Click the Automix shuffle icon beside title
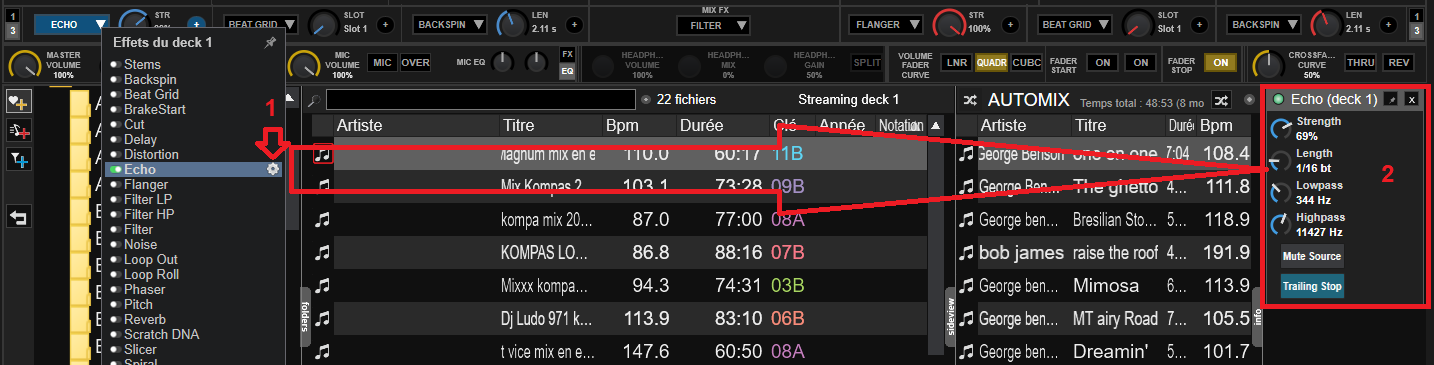This screenshot has width=1434, height=365. click(970, 100)
